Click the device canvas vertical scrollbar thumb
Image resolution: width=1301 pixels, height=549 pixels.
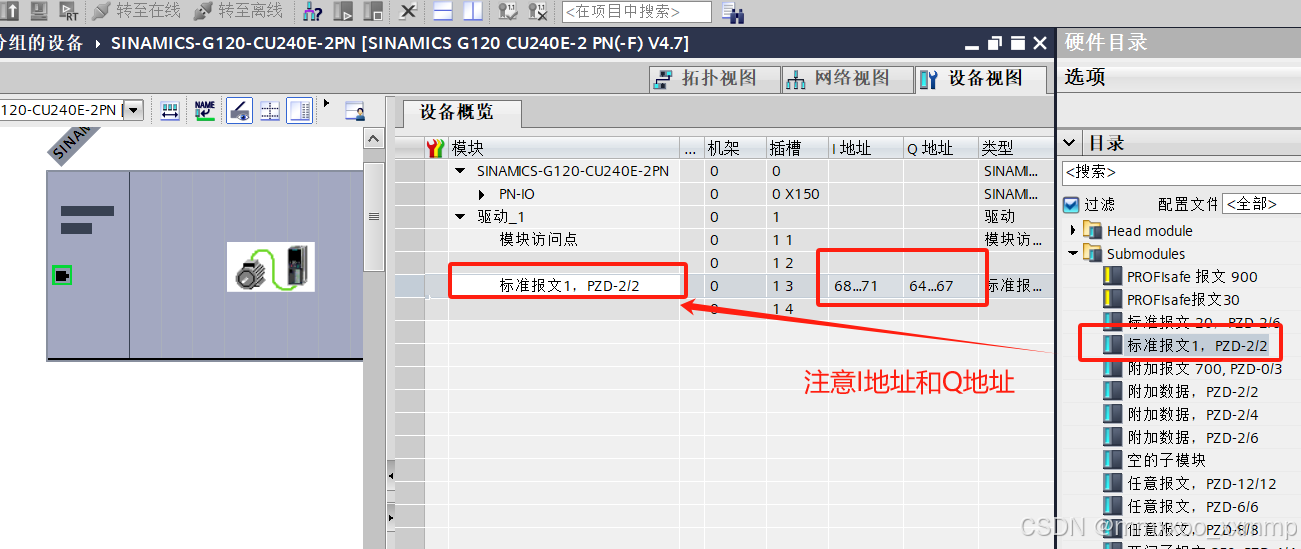click(374, 216)
